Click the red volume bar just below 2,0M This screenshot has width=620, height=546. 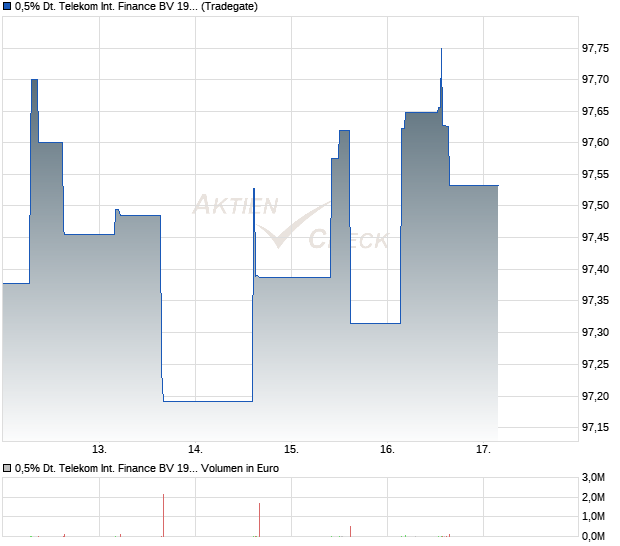point(259,520)
